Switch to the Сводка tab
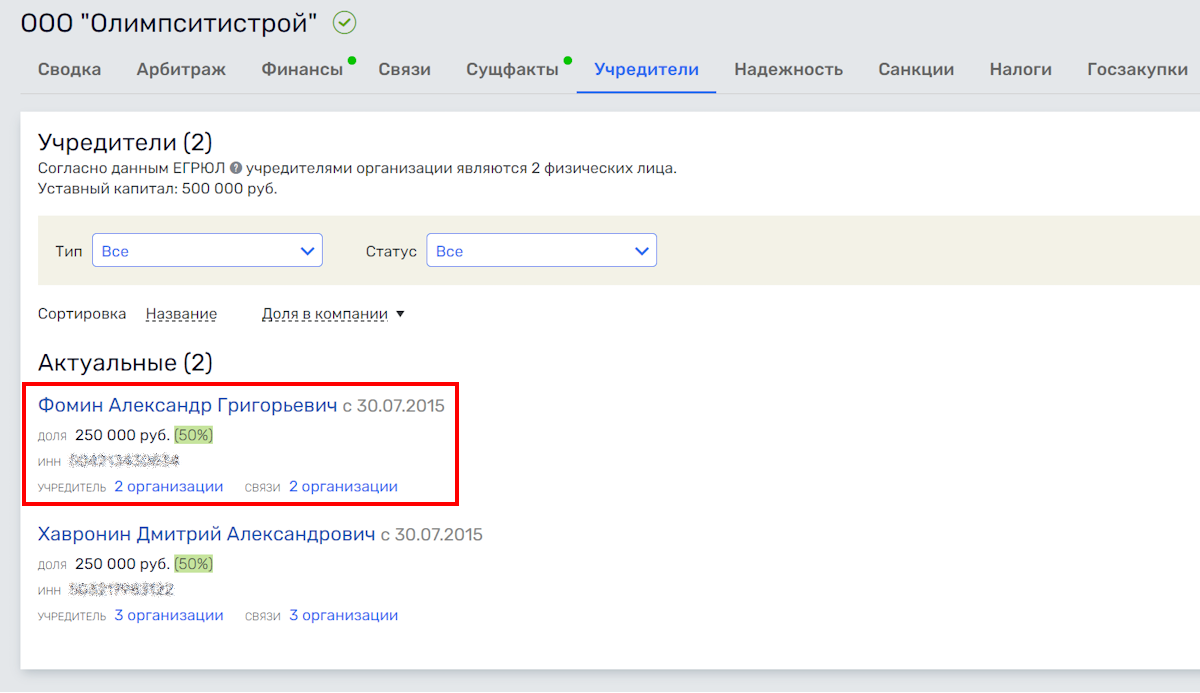The height and width of the screenshot is (693, 1200). point(69,69)
